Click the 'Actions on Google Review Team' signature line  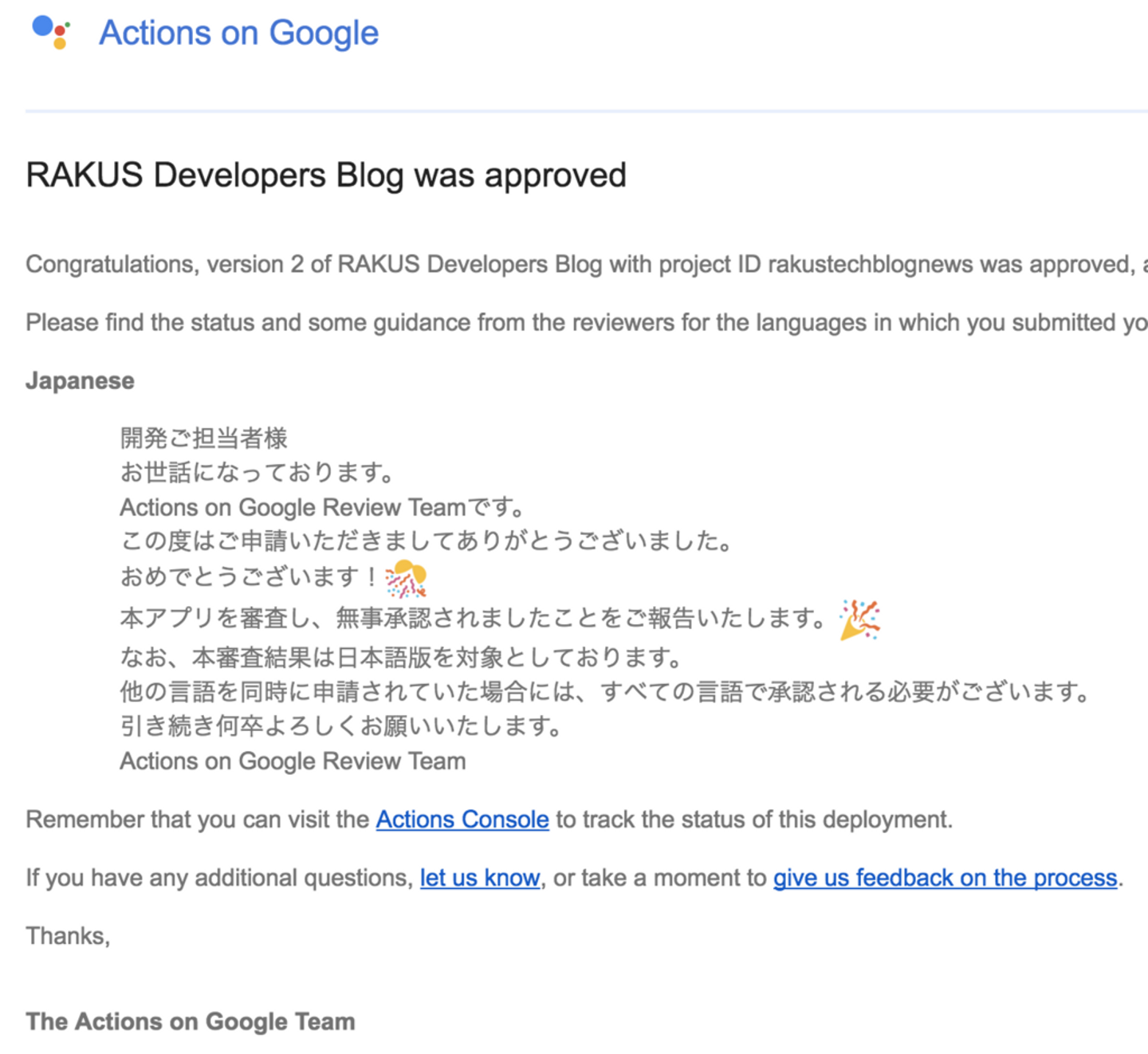pos(293,761)
